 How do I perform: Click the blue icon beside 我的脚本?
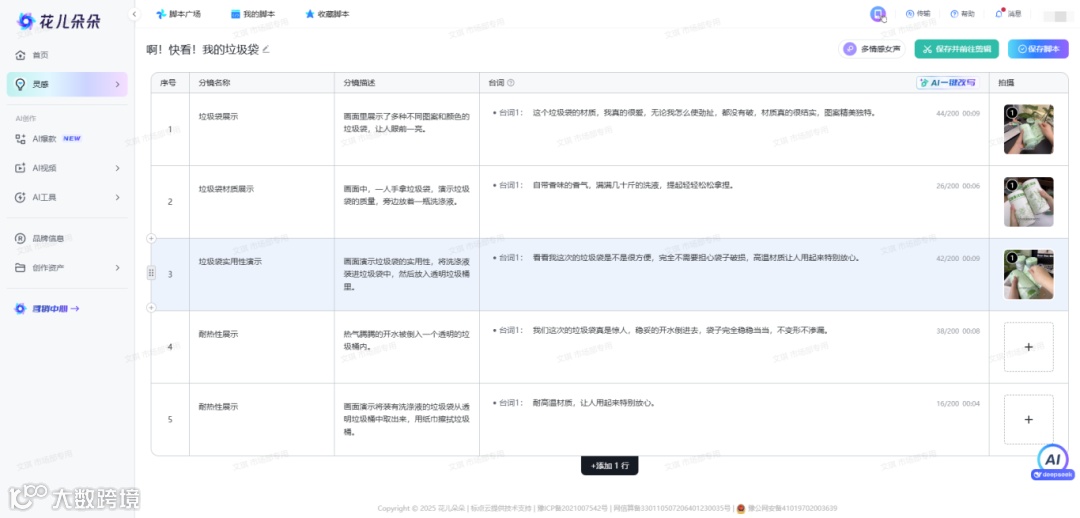tap(236, 14)
